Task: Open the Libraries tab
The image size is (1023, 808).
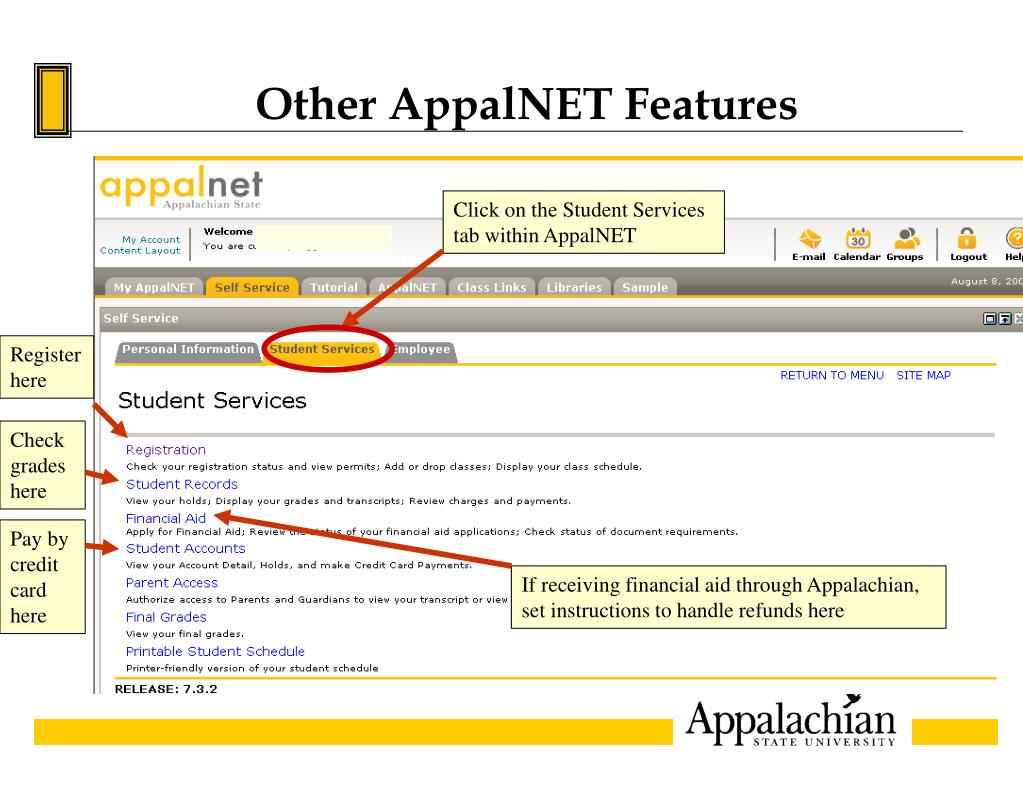Action: (574, 287)
